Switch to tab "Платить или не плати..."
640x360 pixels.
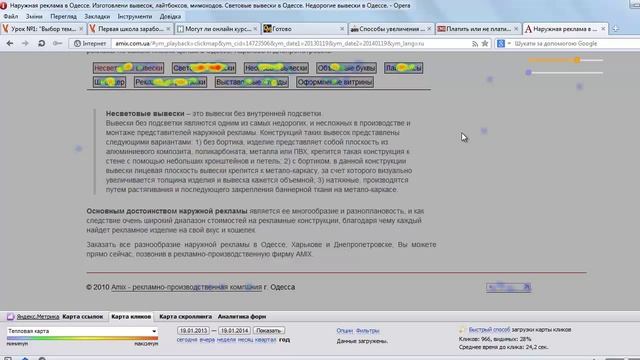478,29
